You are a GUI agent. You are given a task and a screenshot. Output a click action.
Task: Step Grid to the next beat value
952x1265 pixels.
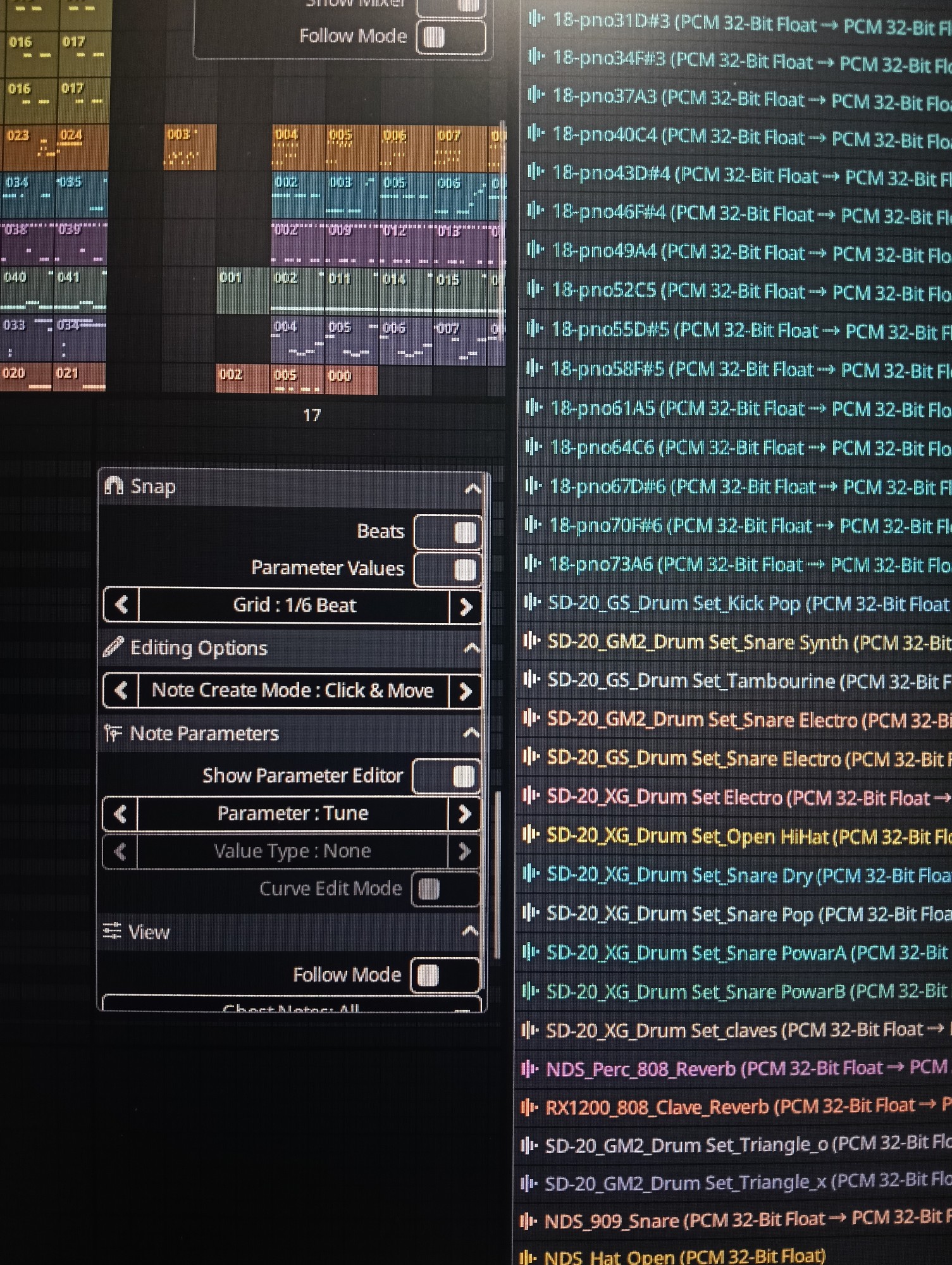466,607
